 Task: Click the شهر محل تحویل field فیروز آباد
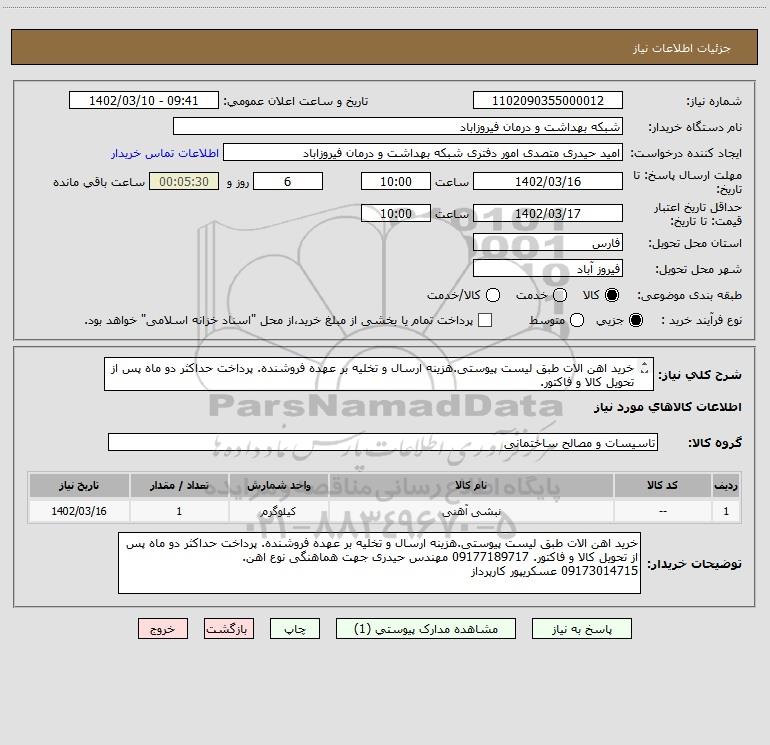pyautogui.click(x=548, y=268)
